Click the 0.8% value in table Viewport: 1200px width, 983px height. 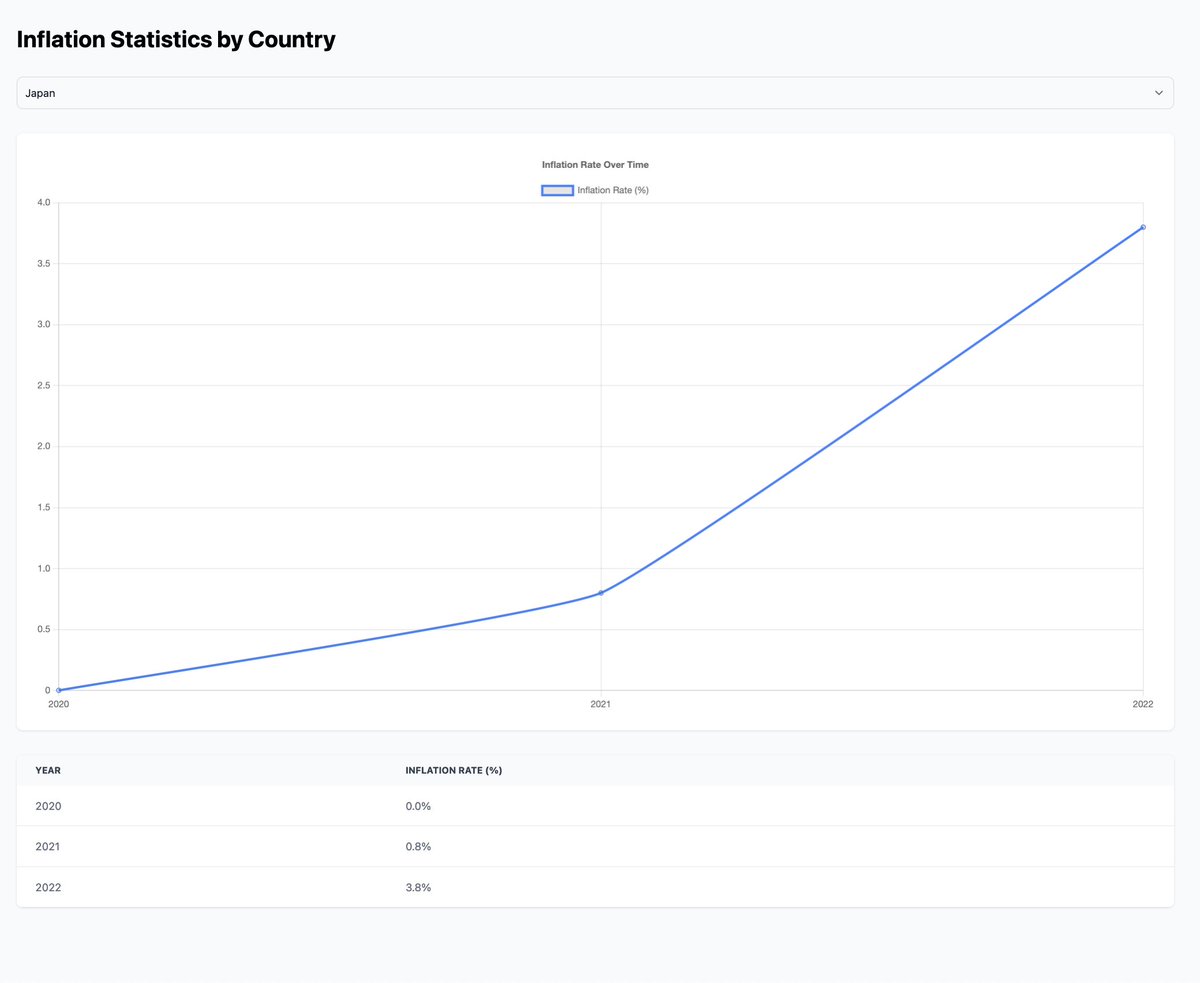click(418, 847)
